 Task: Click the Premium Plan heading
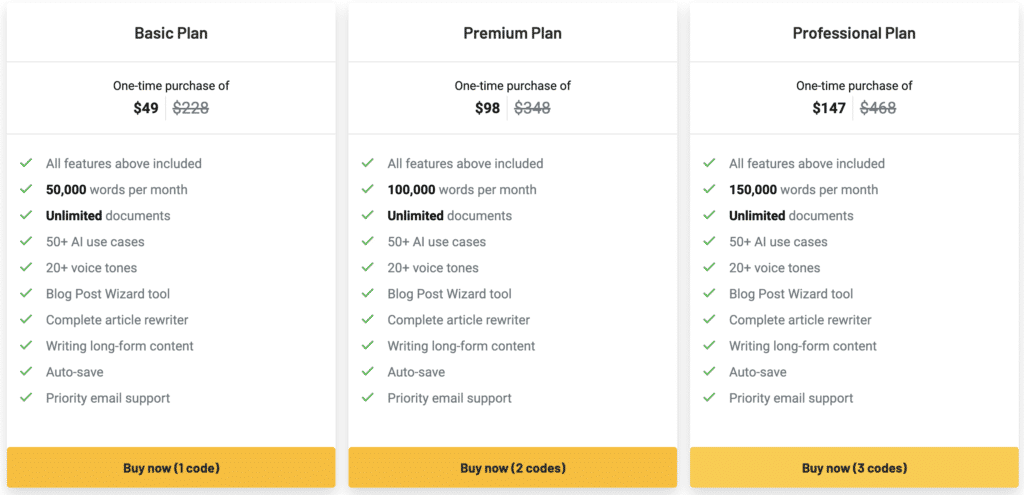(512, 33)
